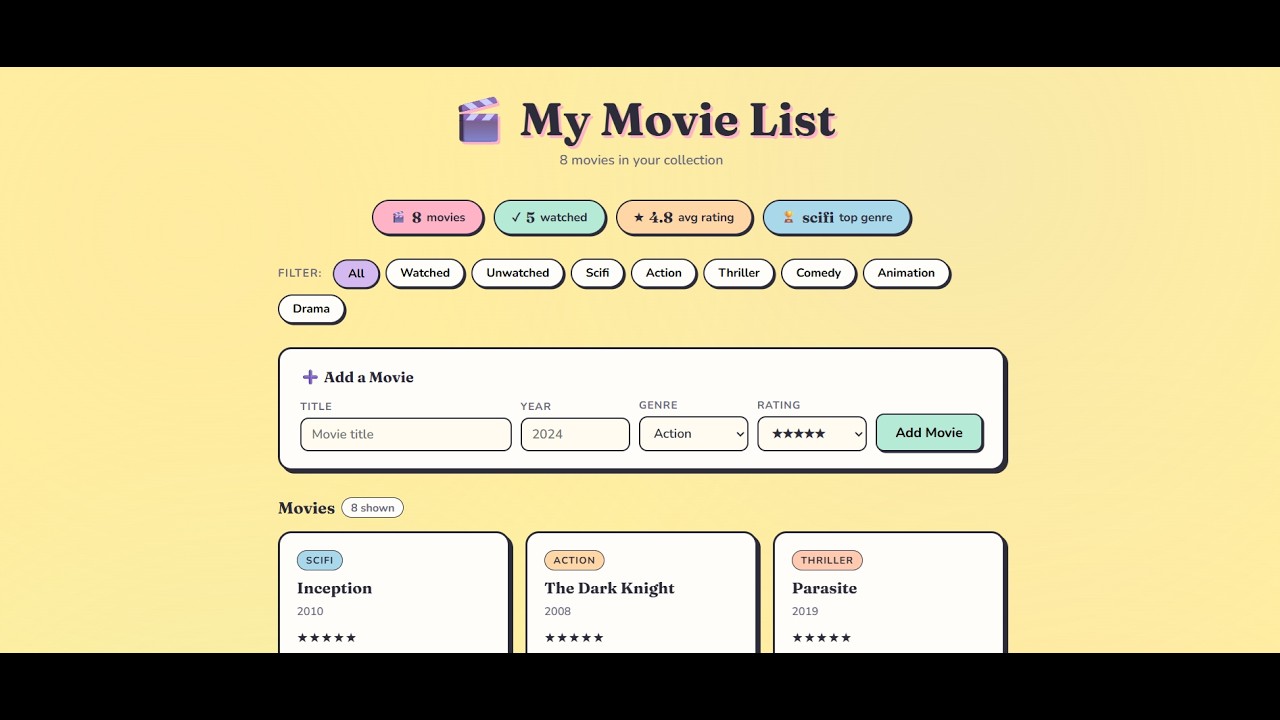Click the purple plus icon beside Add a Movie
This screenshot has width=1280, height=720.
(310, 377)
